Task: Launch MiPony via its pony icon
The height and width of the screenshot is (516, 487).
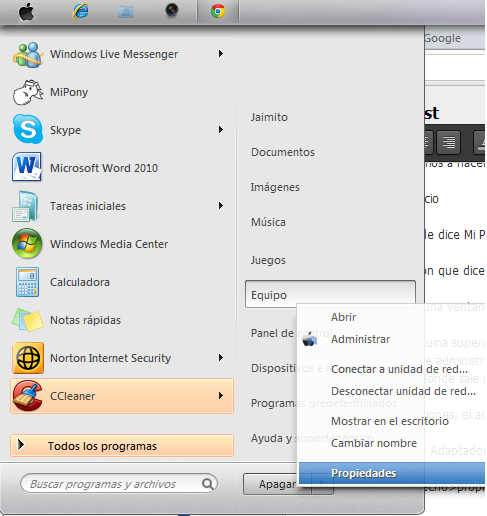Action: pos(28,92)
